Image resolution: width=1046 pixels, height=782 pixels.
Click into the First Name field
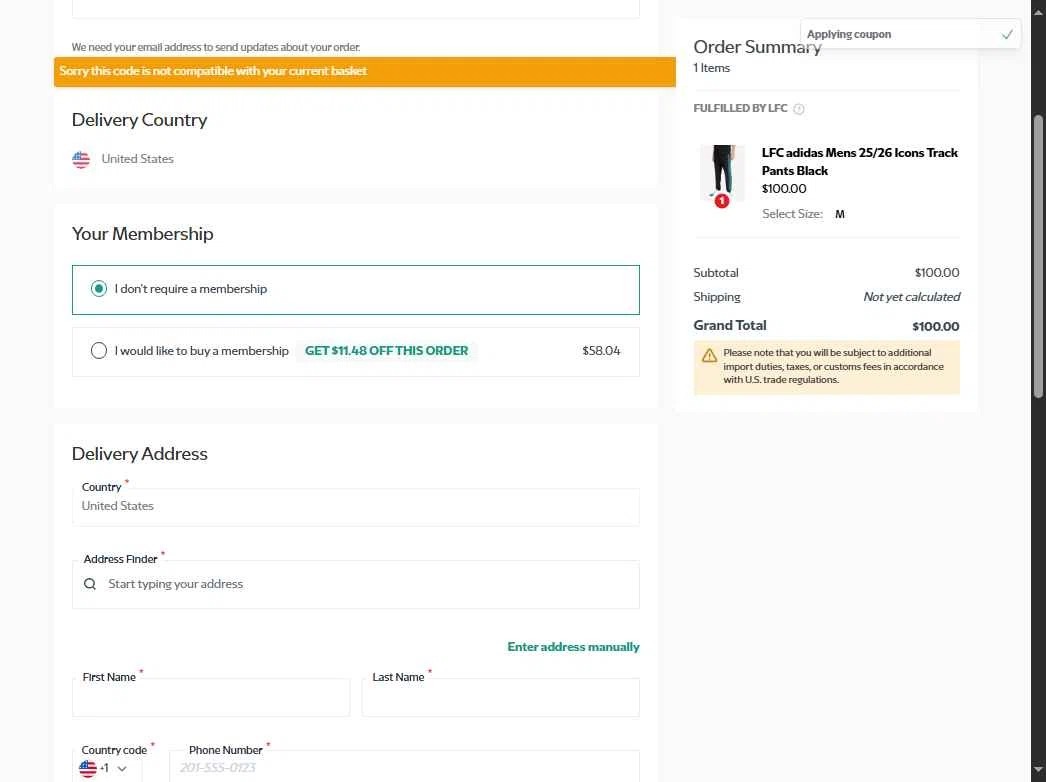click(x=211, y=698)
